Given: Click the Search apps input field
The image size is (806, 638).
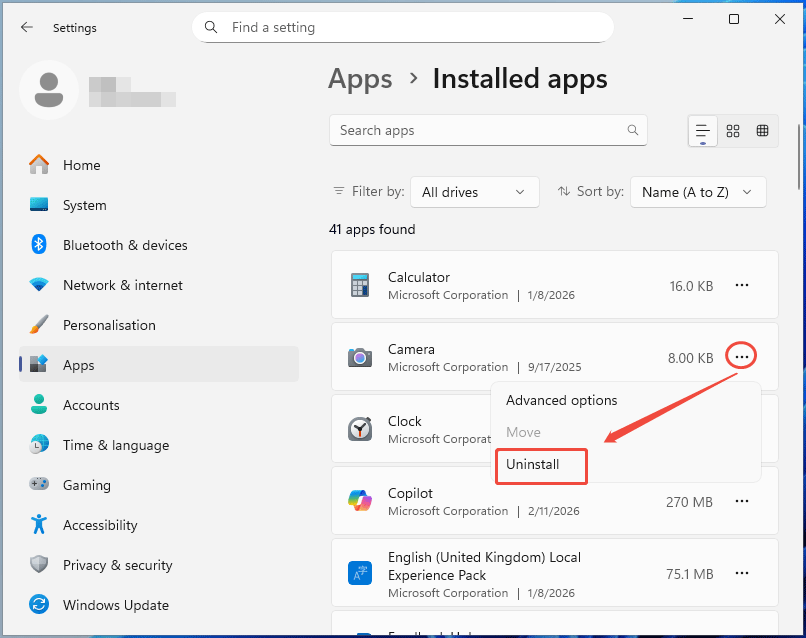Looking at the screenshot, I should (488, 130).
